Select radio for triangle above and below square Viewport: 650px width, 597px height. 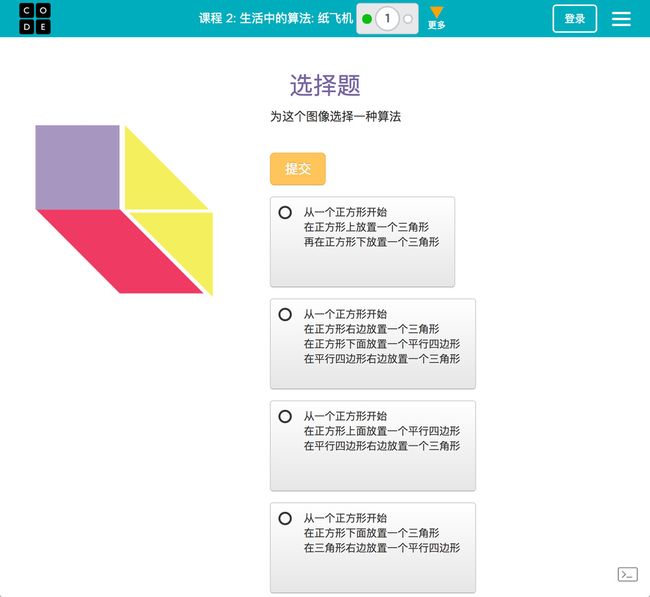pyautogui.click(x=285, y=212)
